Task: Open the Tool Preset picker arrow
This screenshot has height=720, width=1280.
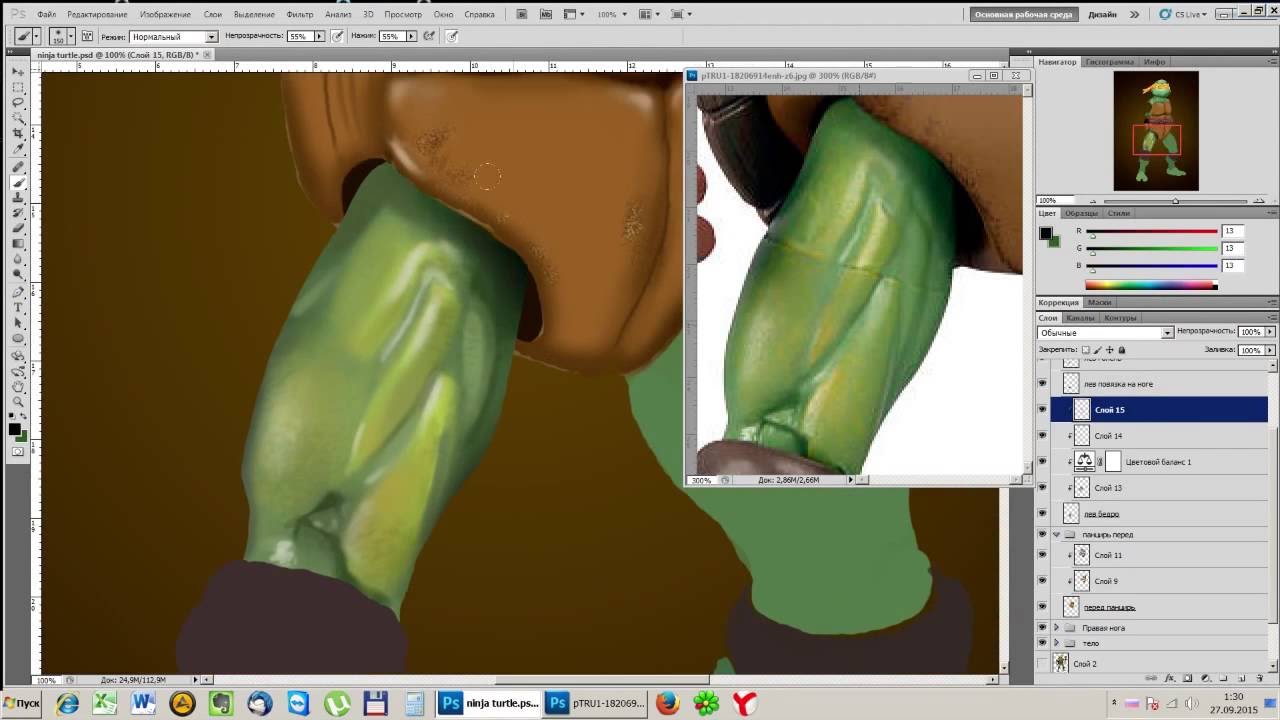Action: pos(36,36)
